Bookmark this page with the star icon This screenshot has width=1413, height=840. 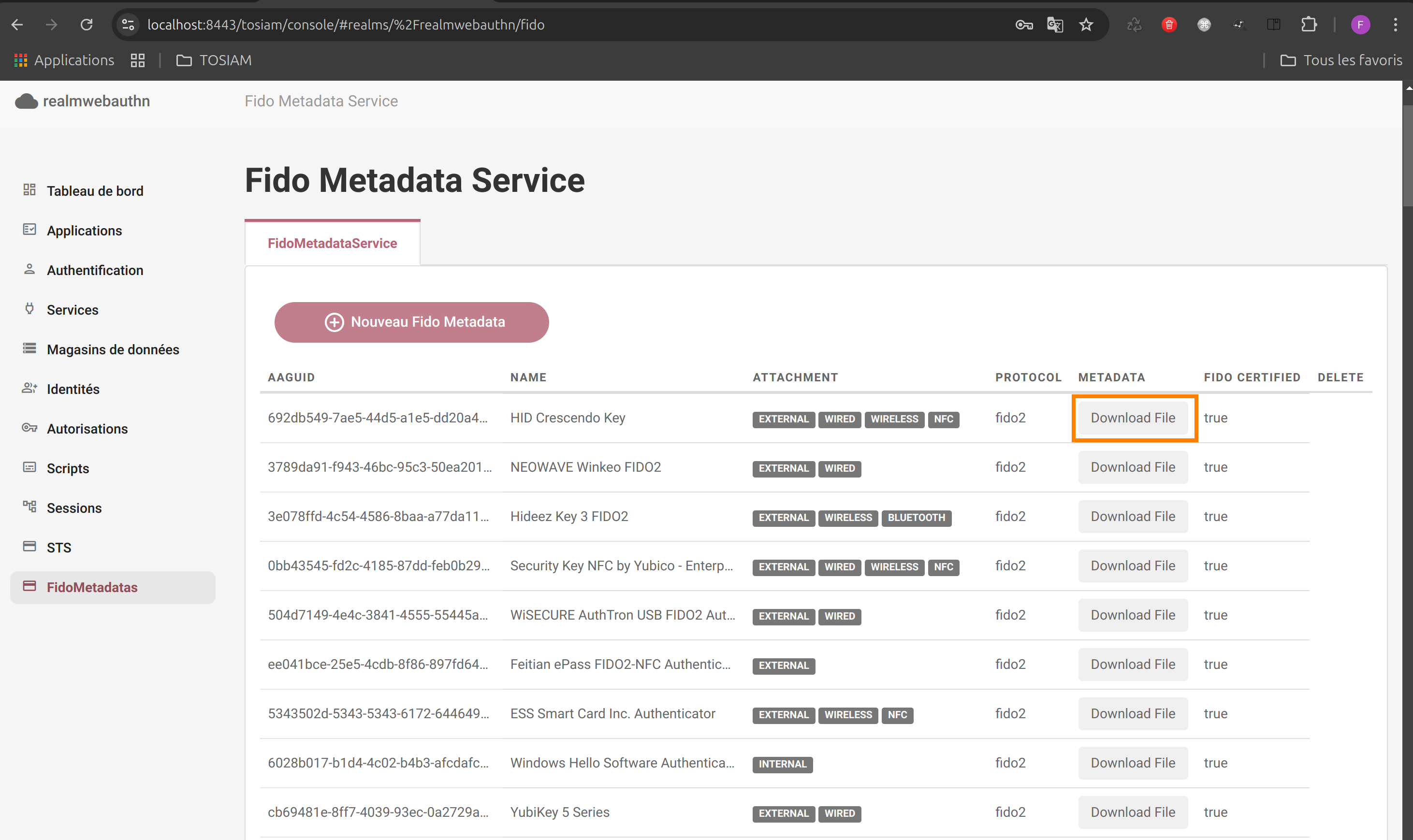(1086, 24)
